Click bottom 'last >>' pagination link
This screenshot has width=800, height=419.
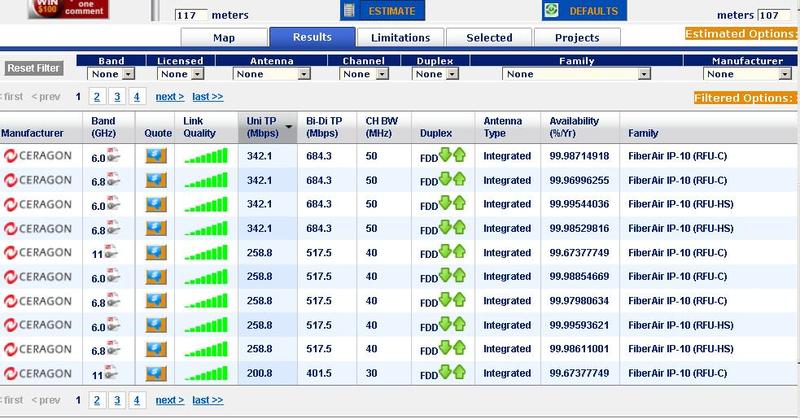click(x=208, y=400)
